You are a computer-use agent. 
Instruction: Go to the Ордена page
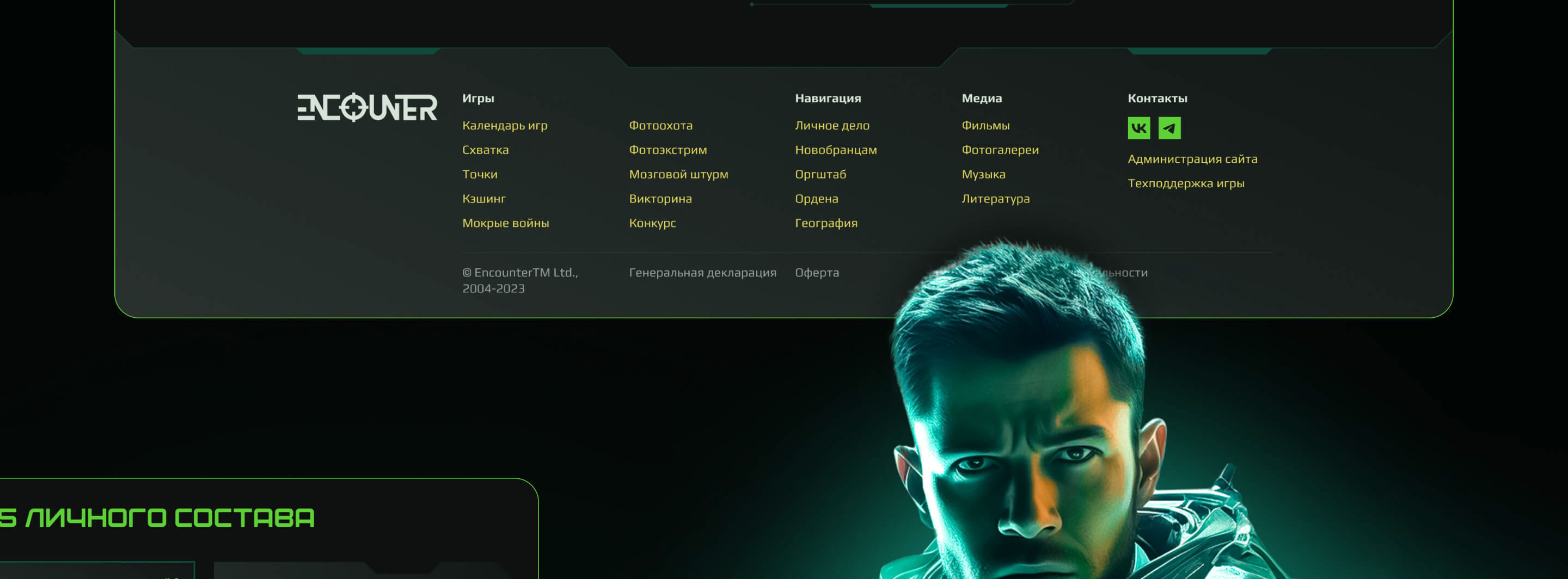point(816,198)
